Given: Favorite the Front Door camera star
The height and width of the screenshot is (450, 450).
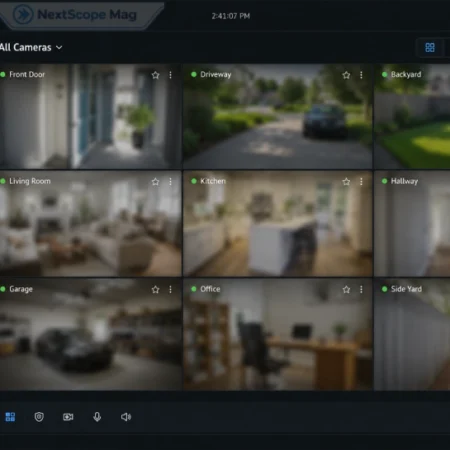Looking at the screenshot, I should pyautogui.click(x=155, y=75).
